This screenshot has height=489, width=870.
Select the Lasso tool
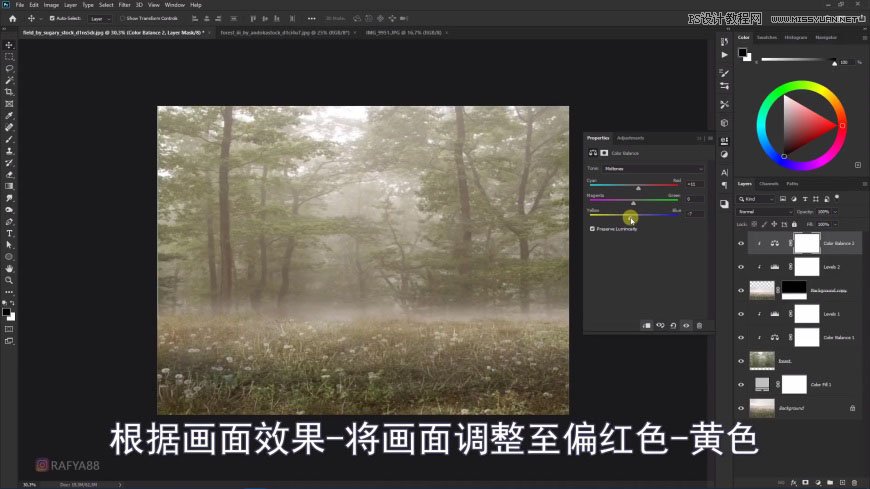tap(9, 68)
